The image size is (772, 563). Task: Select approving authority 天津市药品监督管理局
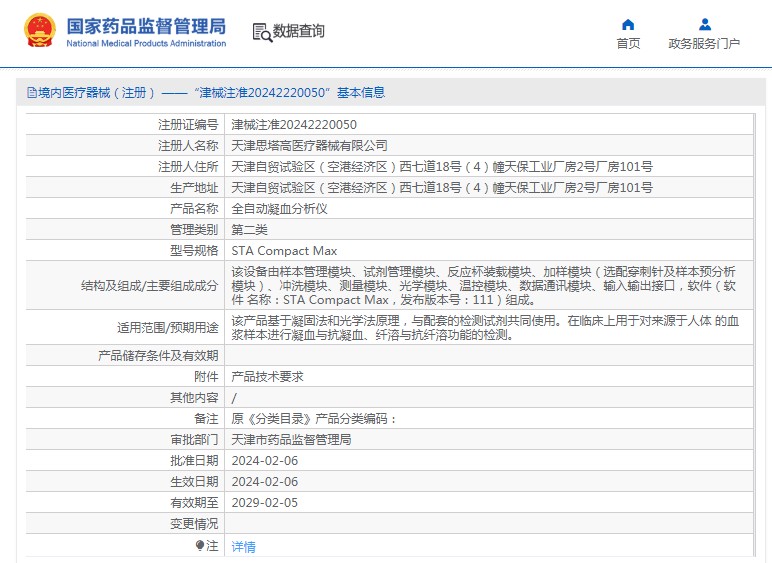291,440
